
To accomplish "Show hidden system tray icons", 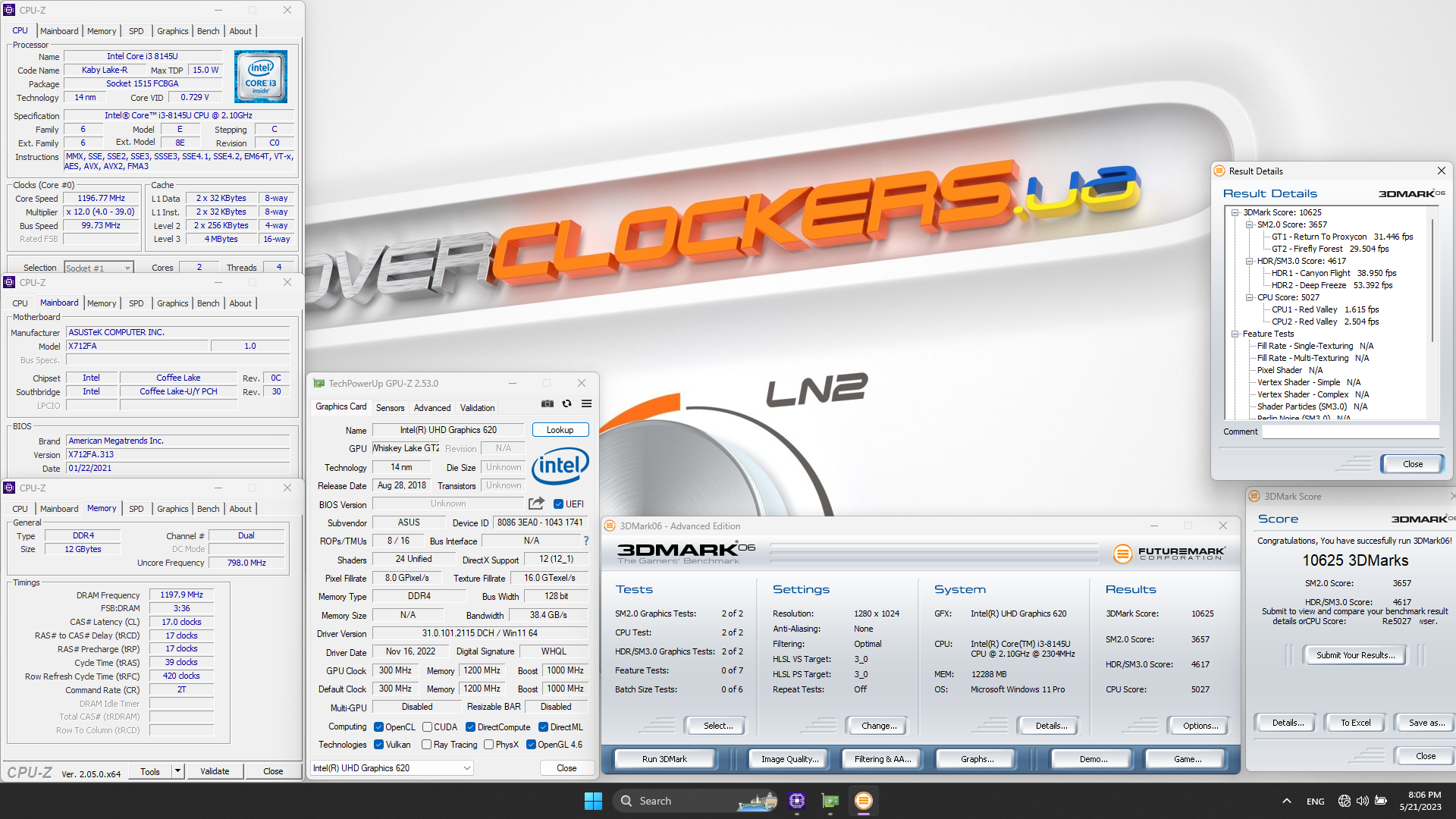I will (1287, 801).
